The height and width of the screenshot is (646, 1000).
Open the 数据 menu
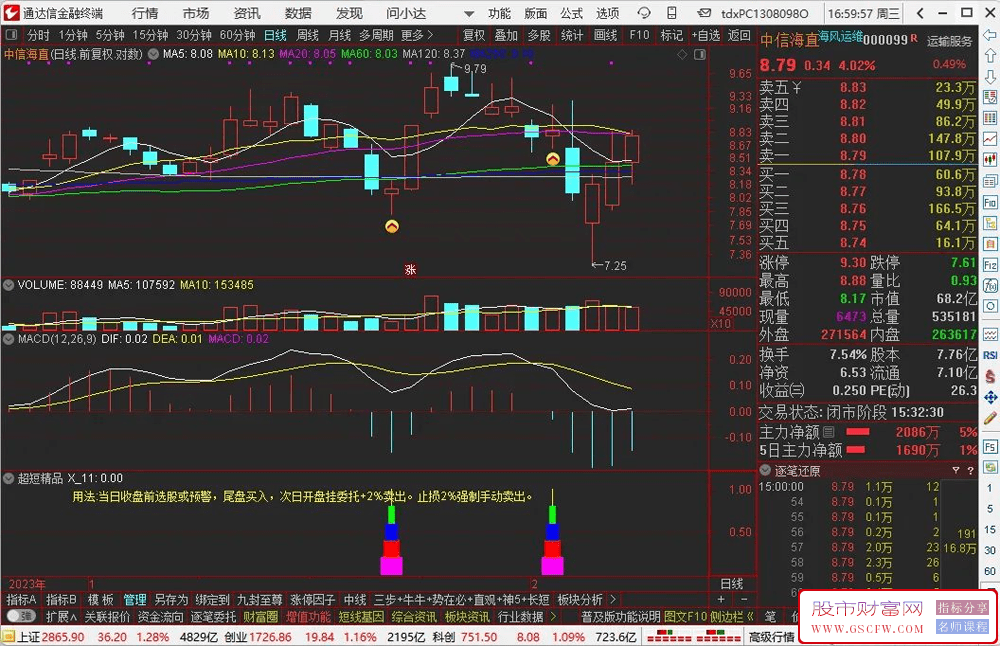298,13
